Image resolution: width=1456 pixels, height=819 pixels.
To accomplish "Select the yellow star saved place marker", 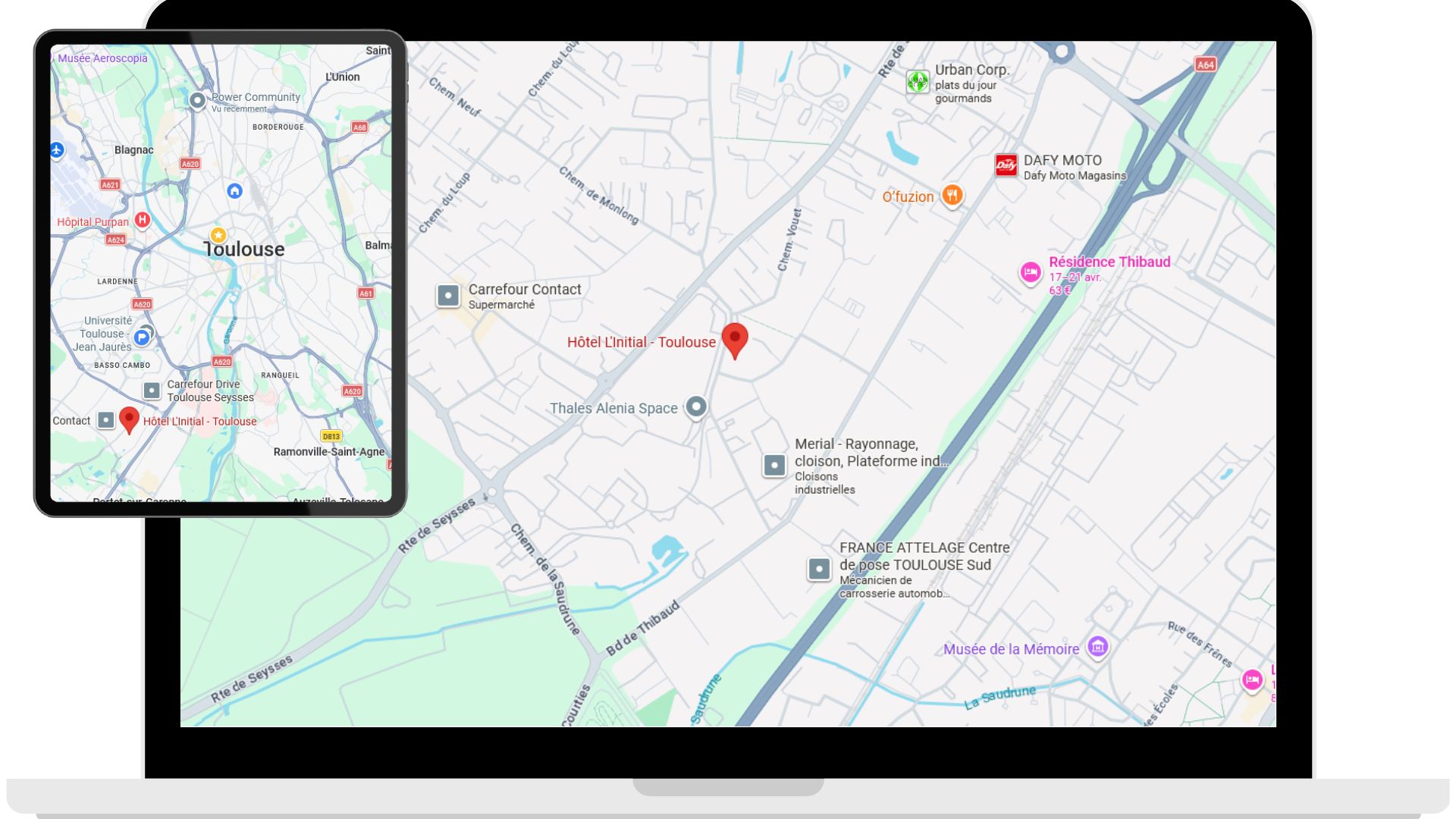I will click(218, 235).
